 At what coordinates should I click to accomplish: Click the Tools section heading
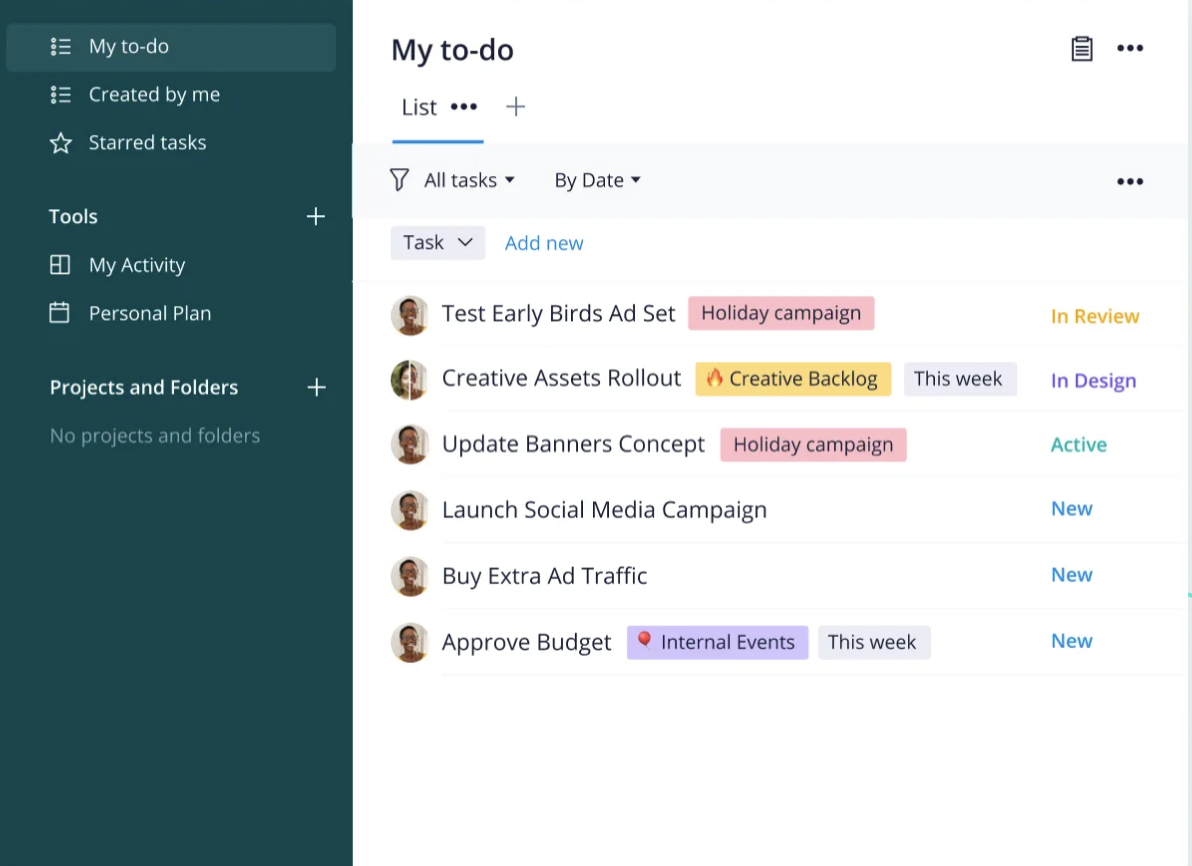[x=73, y=217]
